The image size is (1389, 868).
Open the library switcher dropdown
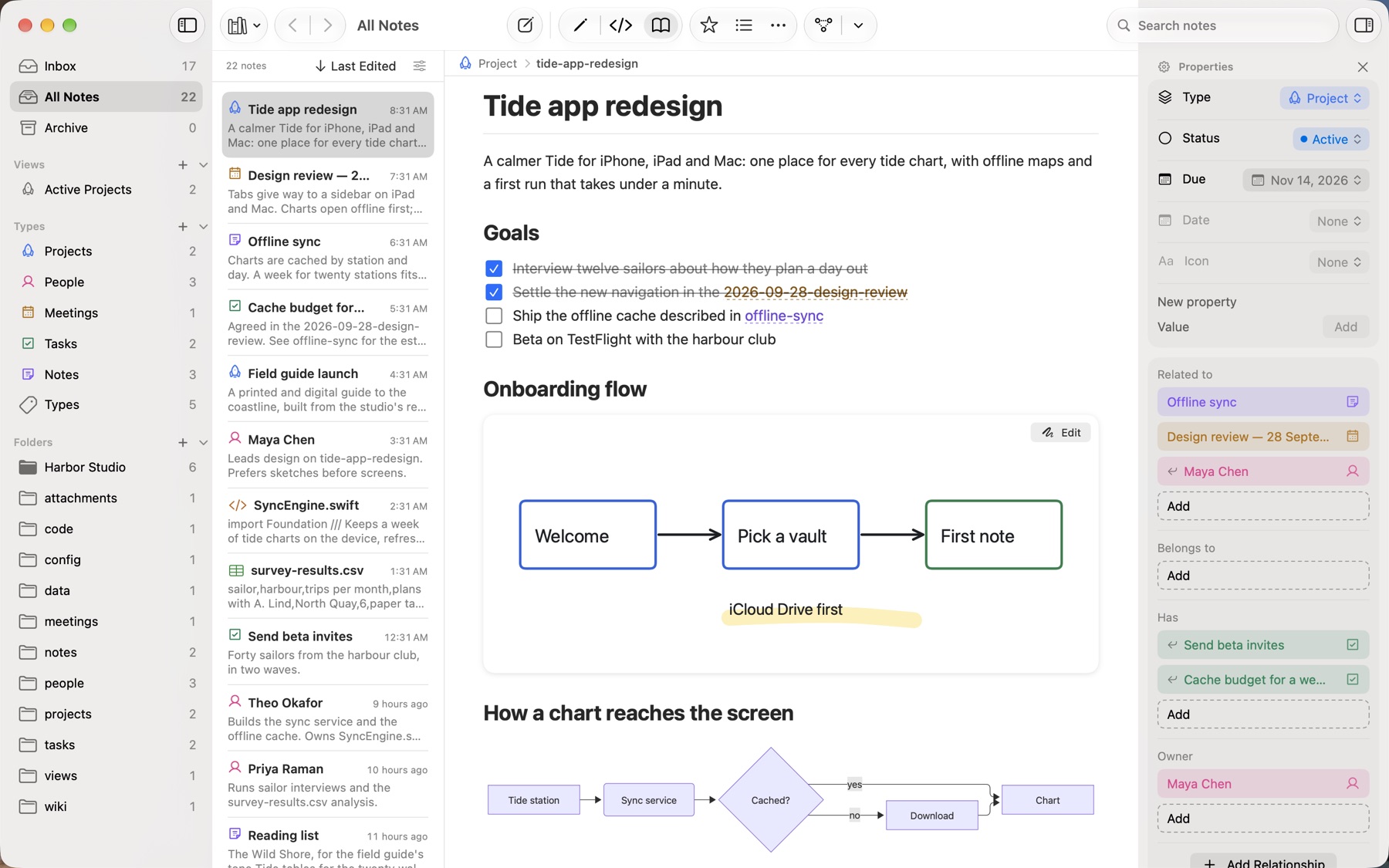click(x=244, y=25)
